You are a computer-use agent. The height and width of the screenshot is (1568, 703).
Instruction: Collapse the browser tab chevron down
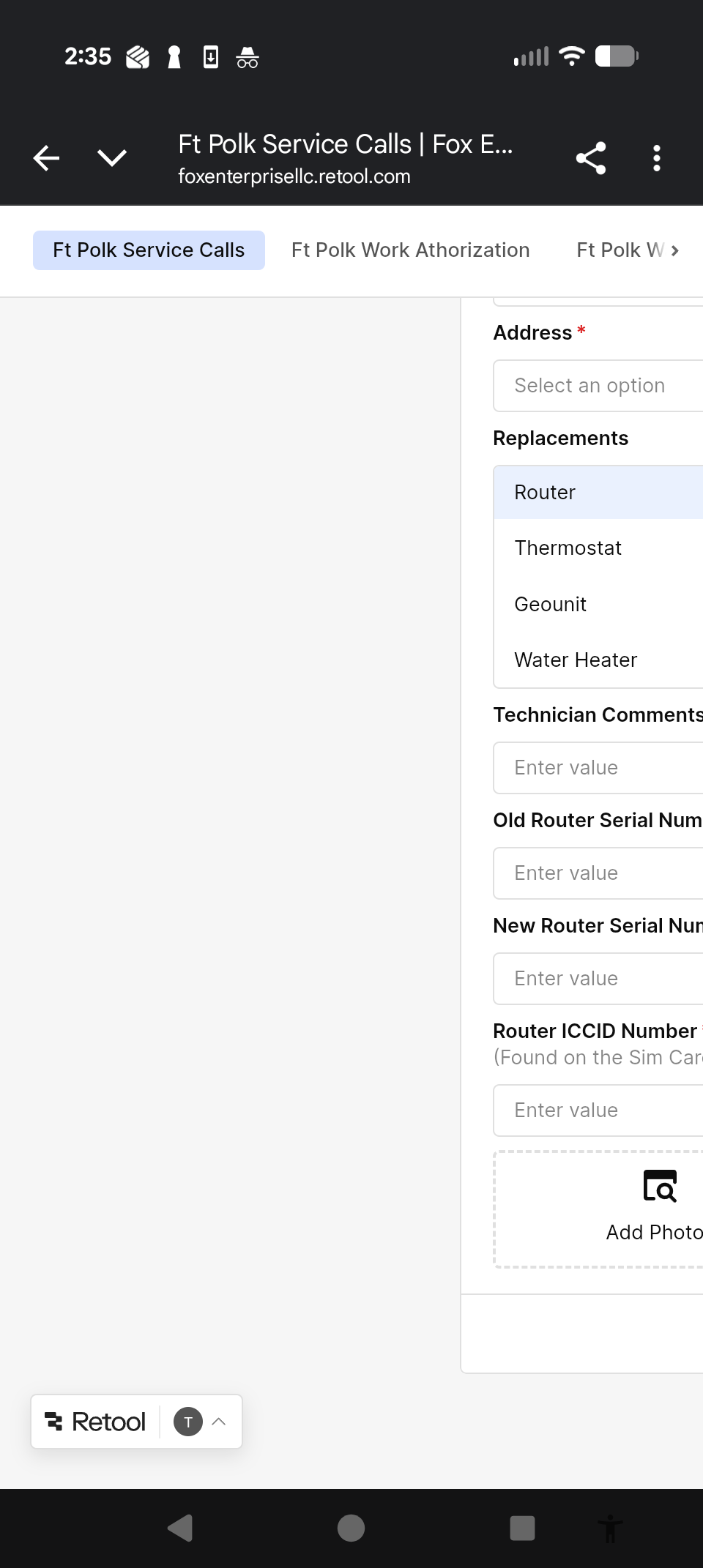tap(112, 158)
